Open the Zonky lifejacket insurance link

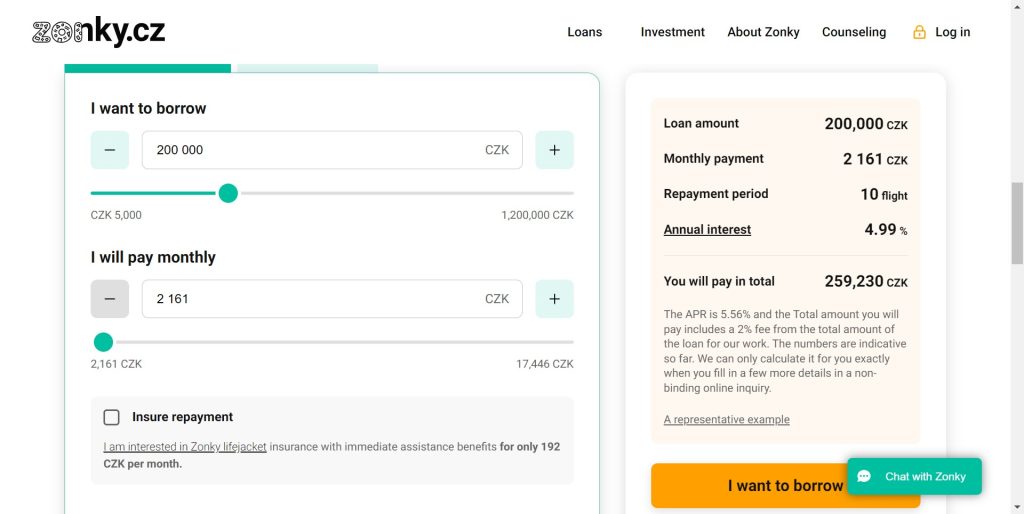(185, 447)
